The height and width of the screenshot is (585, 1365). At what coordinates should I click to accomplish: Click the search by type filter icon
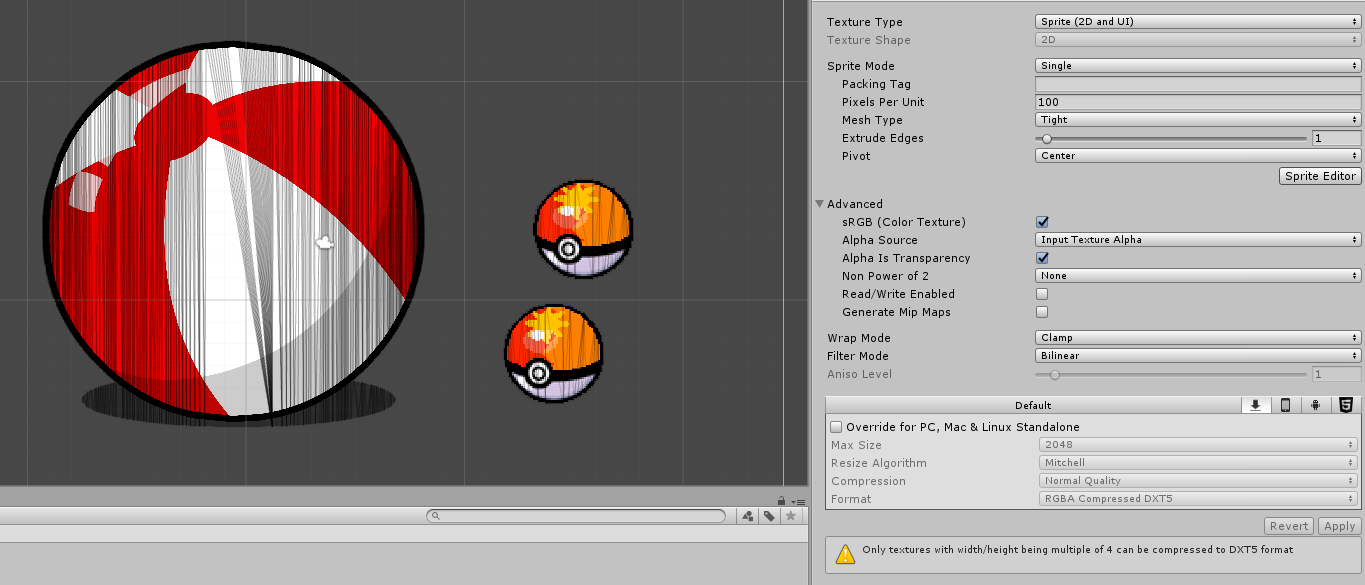pyautogui.click(x=748, y=516)
